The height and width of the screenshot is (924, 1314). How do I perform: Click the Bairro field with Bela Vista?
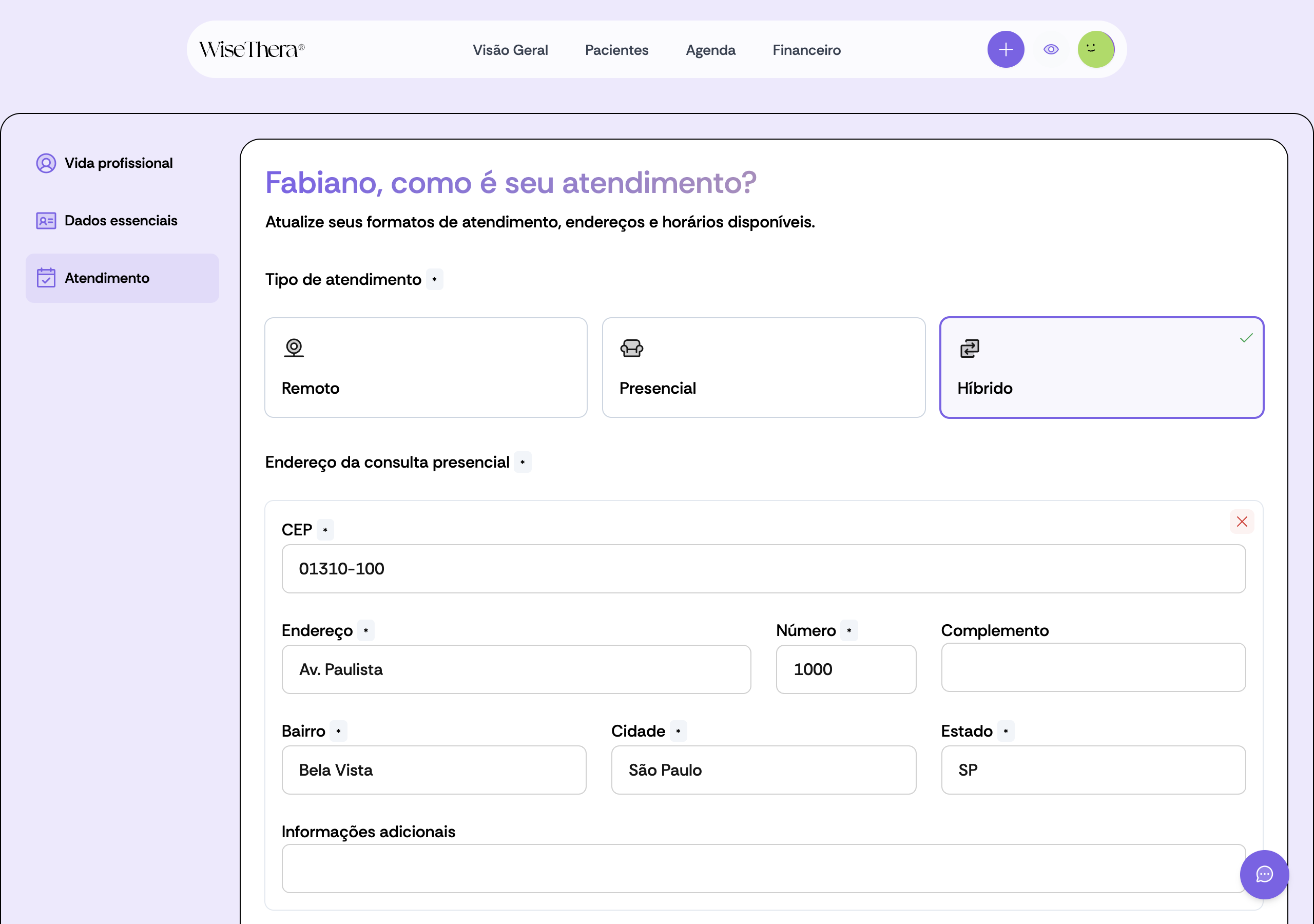coord(433,769)
